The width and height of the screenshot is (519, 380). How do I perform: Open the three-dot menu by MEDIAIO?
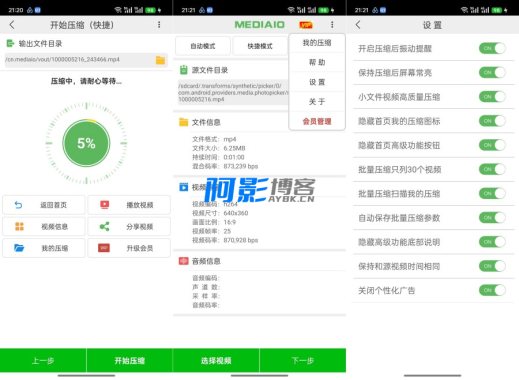pyautogui.click(x=332, y=25)
